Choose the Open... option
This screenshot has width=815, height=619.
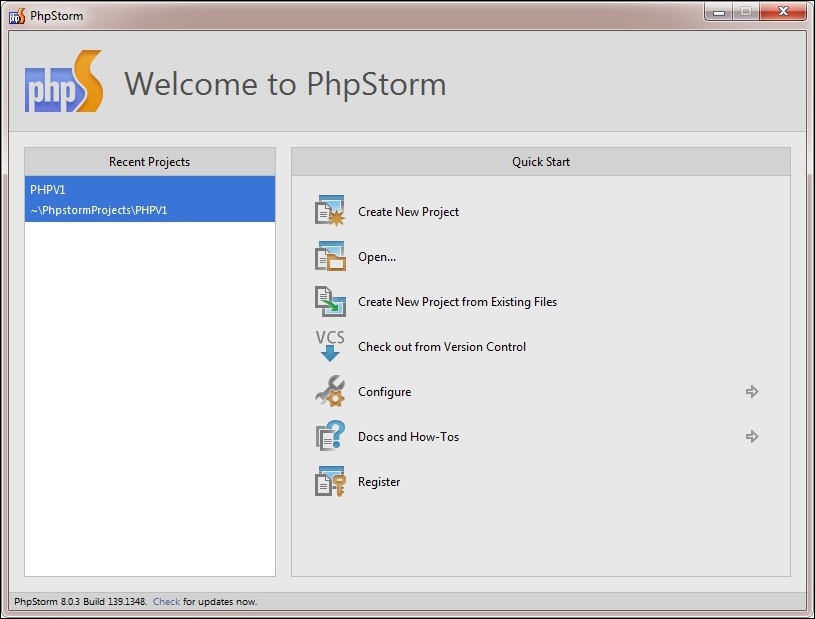click(x=377, y=257)
